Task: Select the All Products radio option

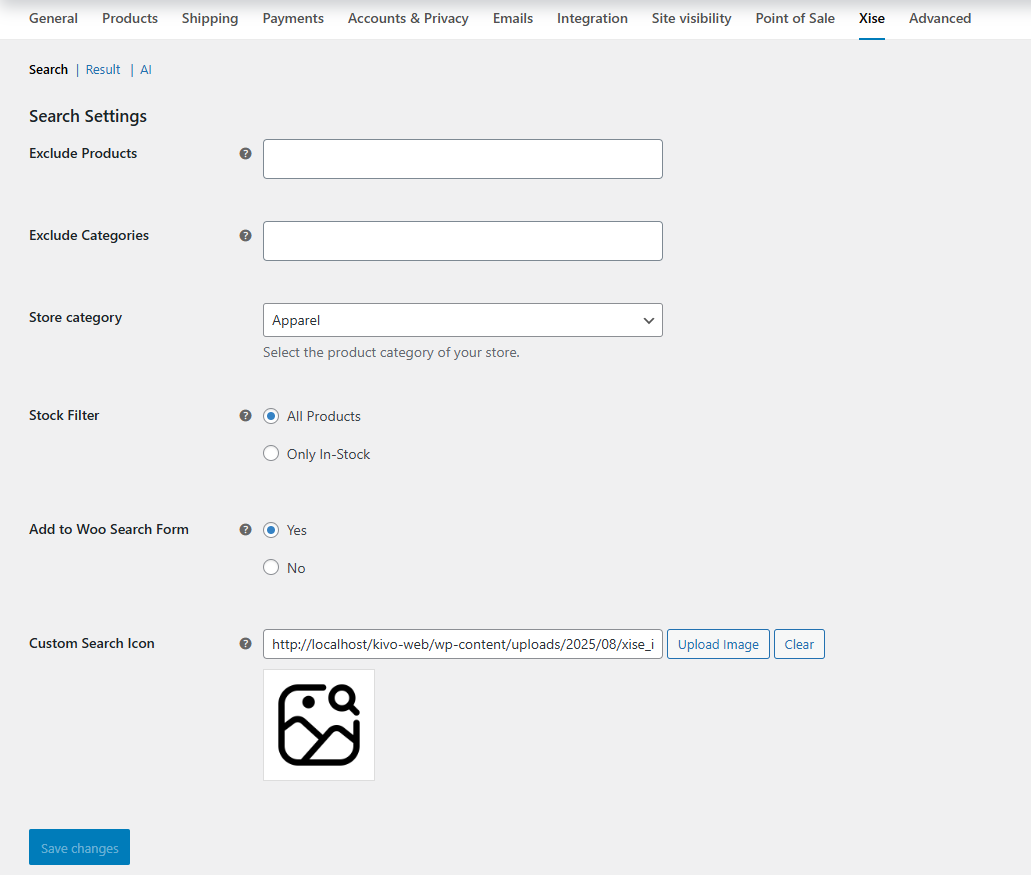Action: click(x=271, y=416)
